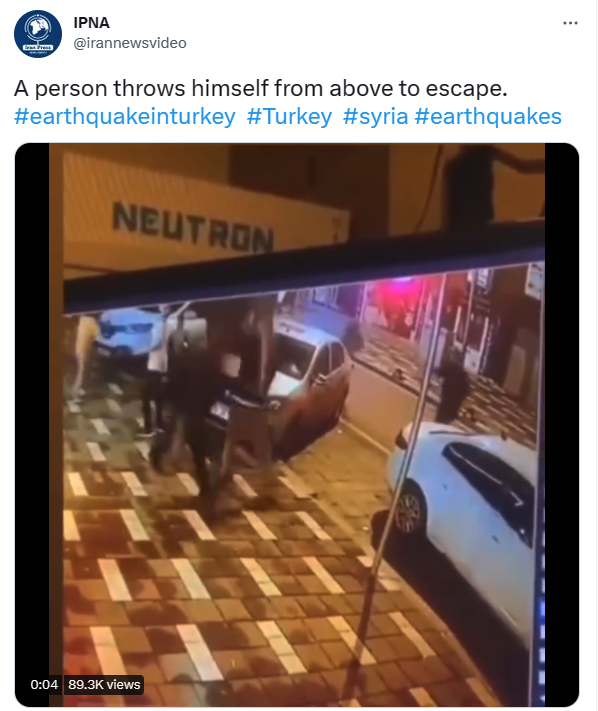Open the #syria hashtag

[375, 117]
